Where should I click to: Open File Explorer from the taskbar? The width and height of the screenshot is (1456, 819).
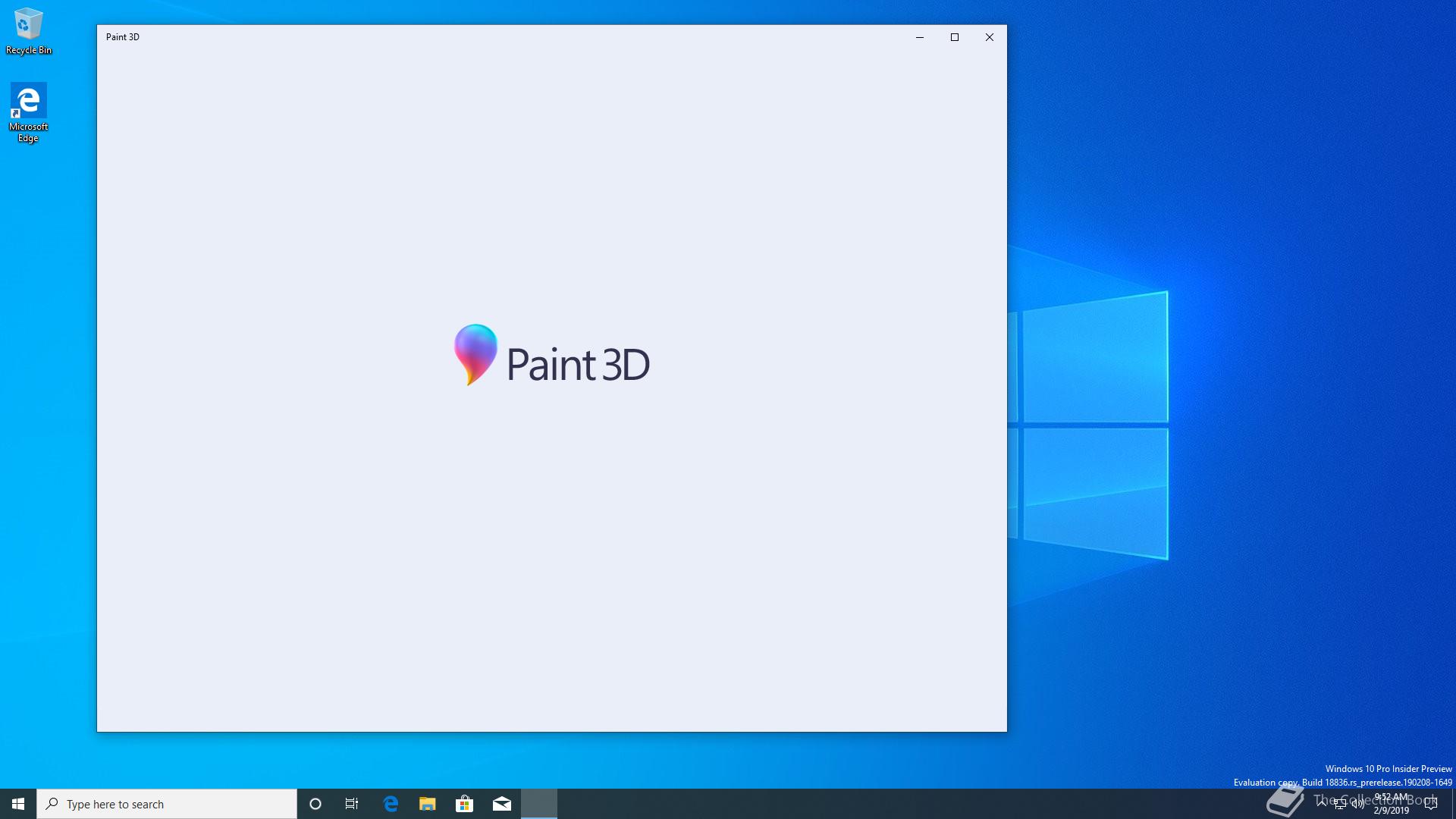428,804
